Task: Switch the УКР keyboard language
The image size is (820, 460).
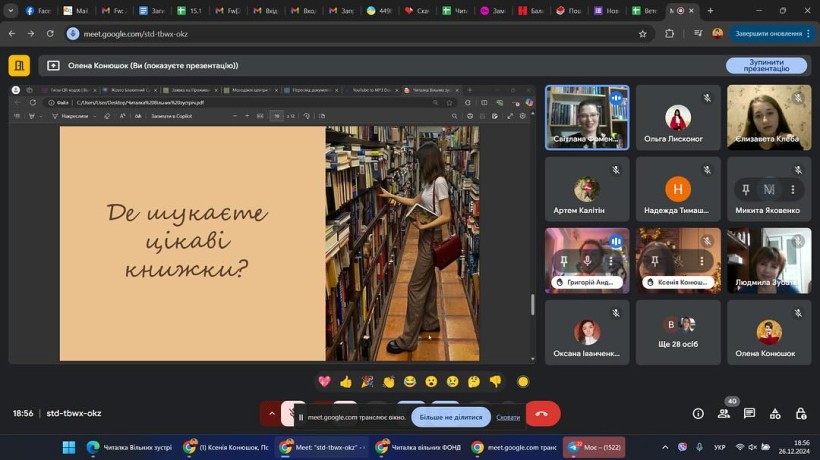Action: 720,447
